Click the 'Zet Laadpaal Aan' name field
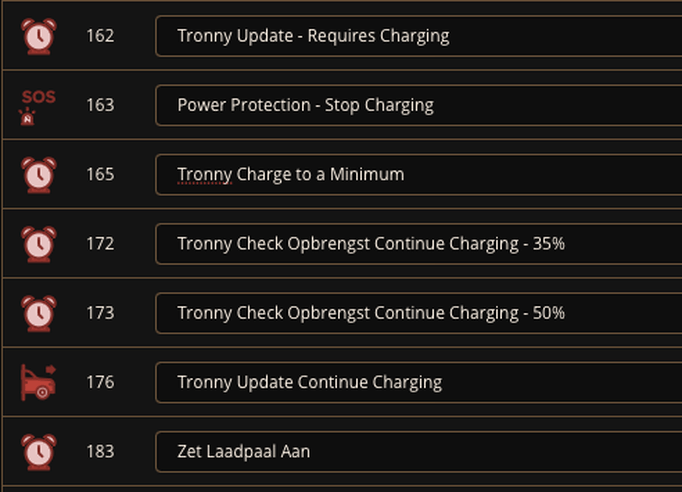682x492 pixels. [418, 452]
